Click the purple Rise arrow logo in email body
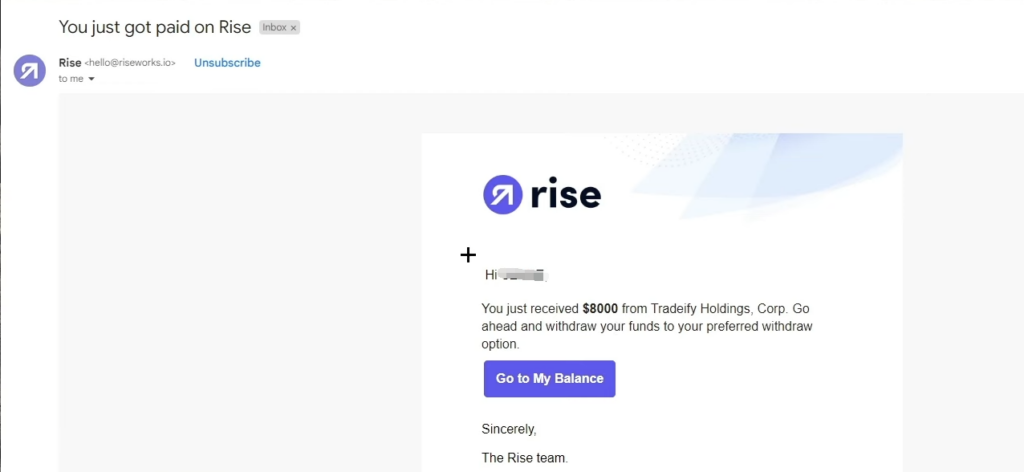Screen dimensions: 1024x472 [502, 195]
